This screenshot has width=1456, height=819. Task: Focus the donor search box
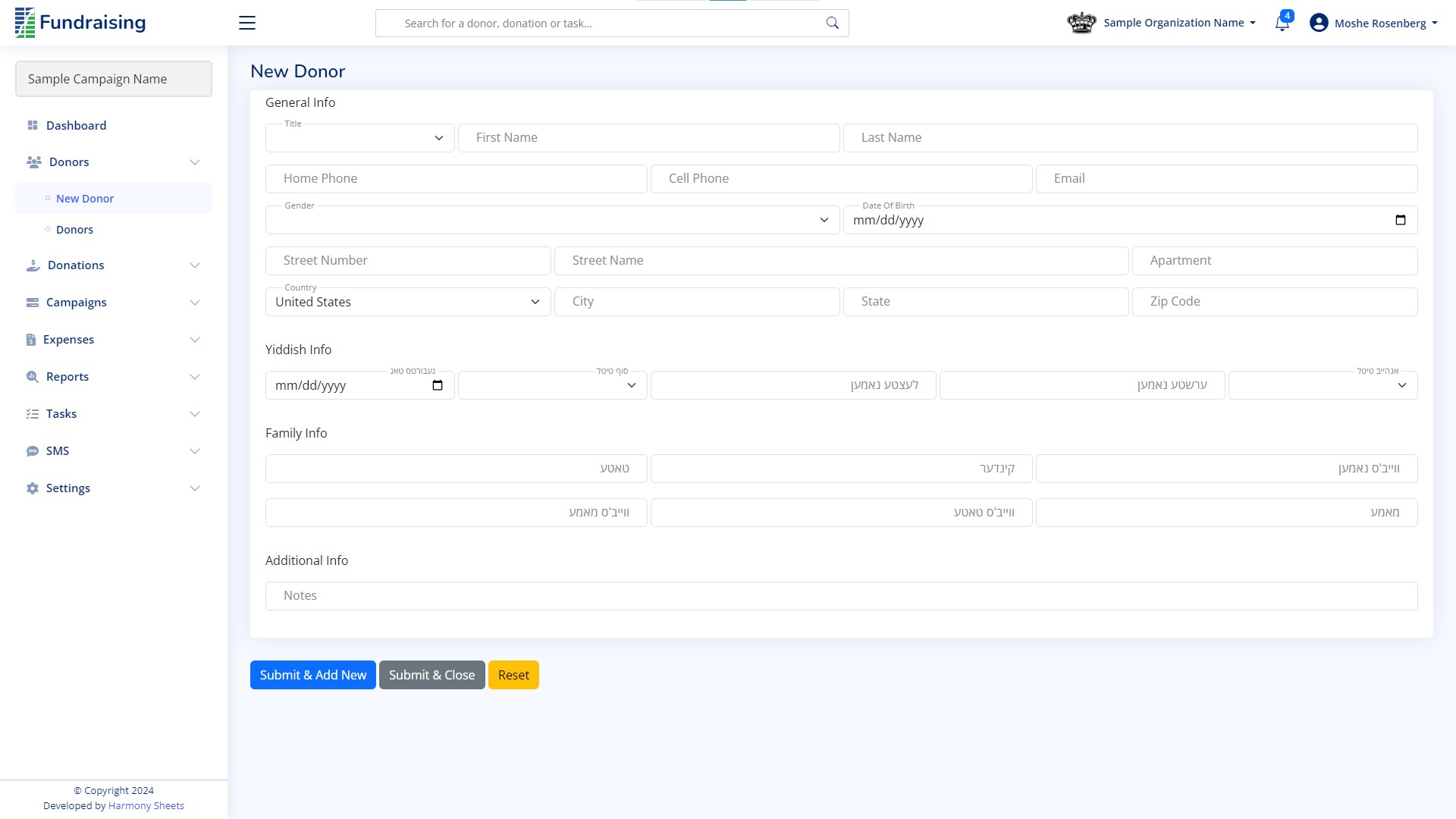[612, 24]
